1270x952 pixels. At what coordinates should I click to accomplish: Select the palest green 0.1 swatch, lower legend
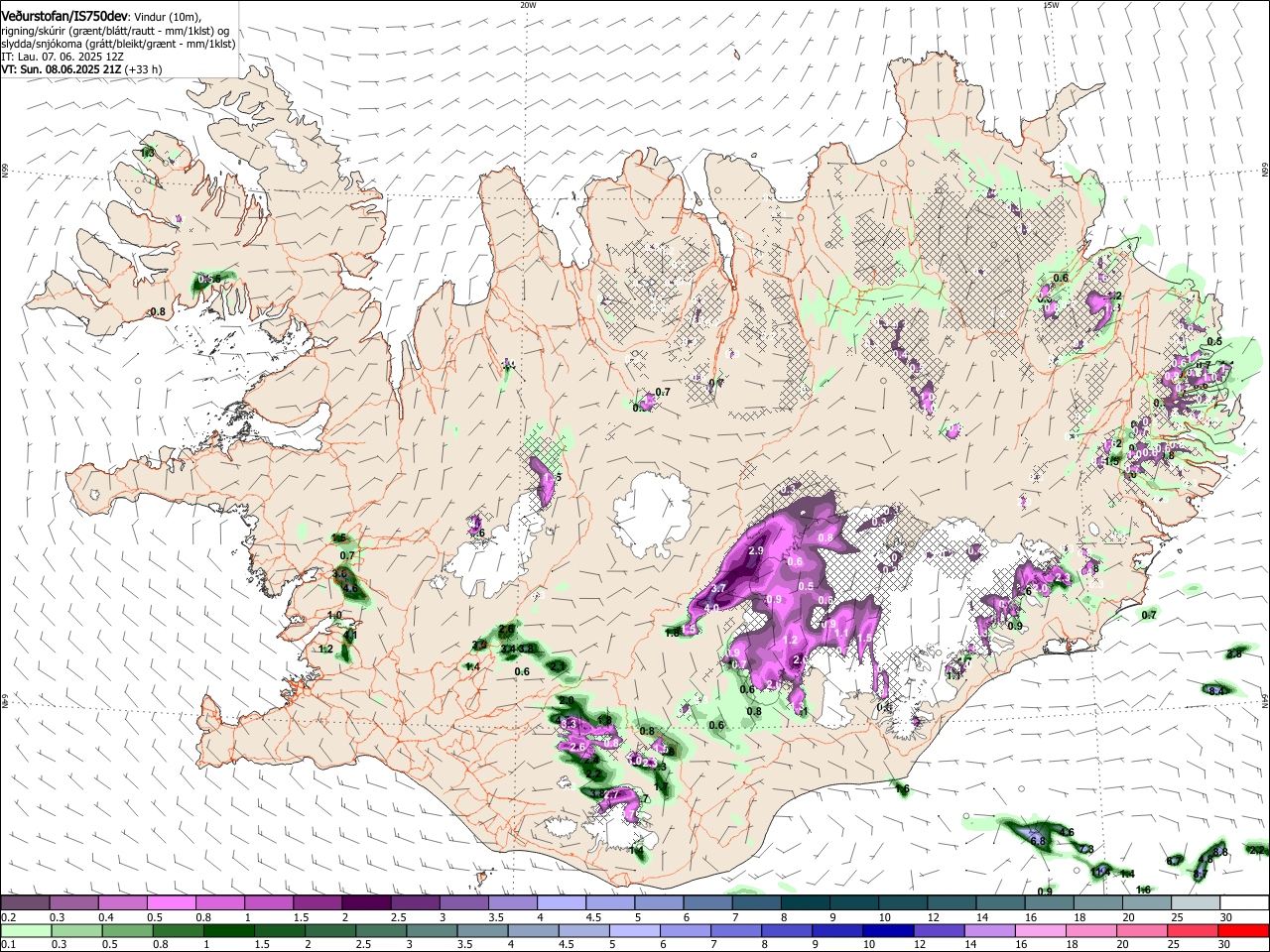pyautogui.click(x=27, y=930)
